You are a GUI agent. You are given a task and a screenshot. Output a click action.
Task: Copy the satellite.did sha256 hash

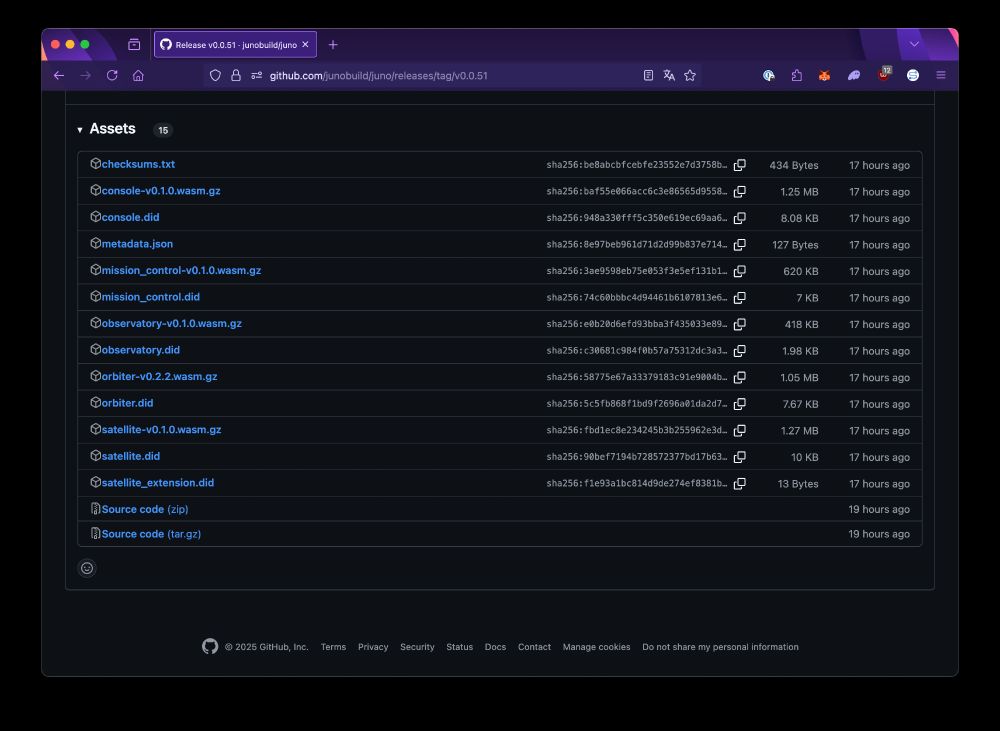pyautogui.click(x=739, y=457)
